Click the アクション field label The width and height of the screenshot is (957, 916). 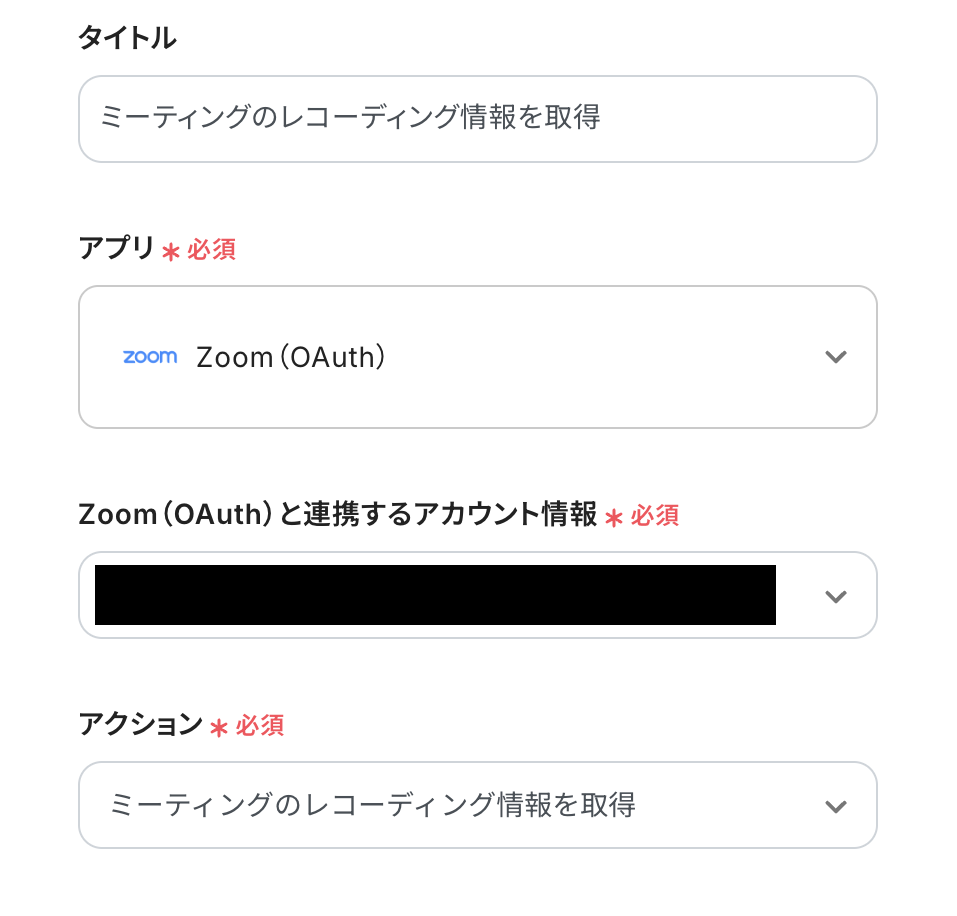coord(140,725)
